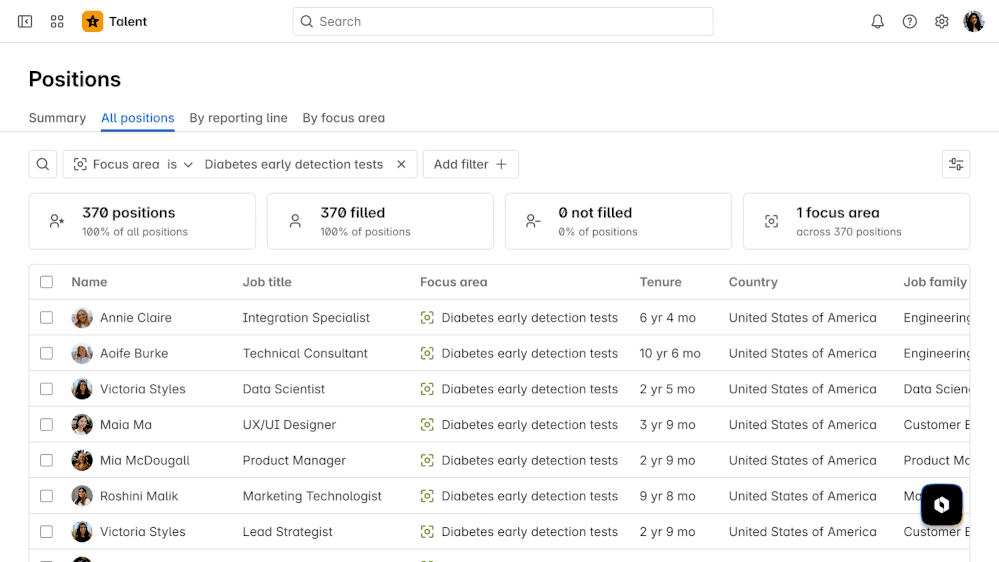
Task: Click Annie Claire's avatar
Action: [x=82, y=317]
